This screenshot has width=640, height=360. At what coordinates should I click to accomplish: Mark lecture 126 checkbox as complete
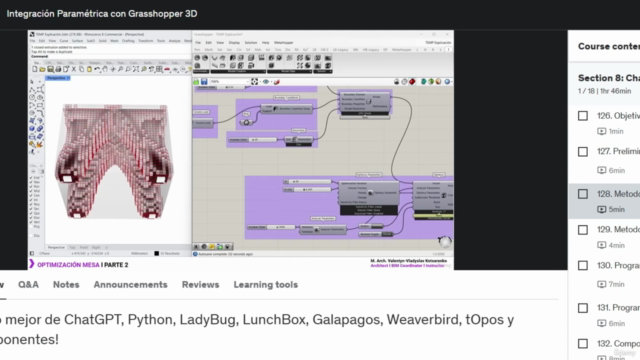[583, 116]
